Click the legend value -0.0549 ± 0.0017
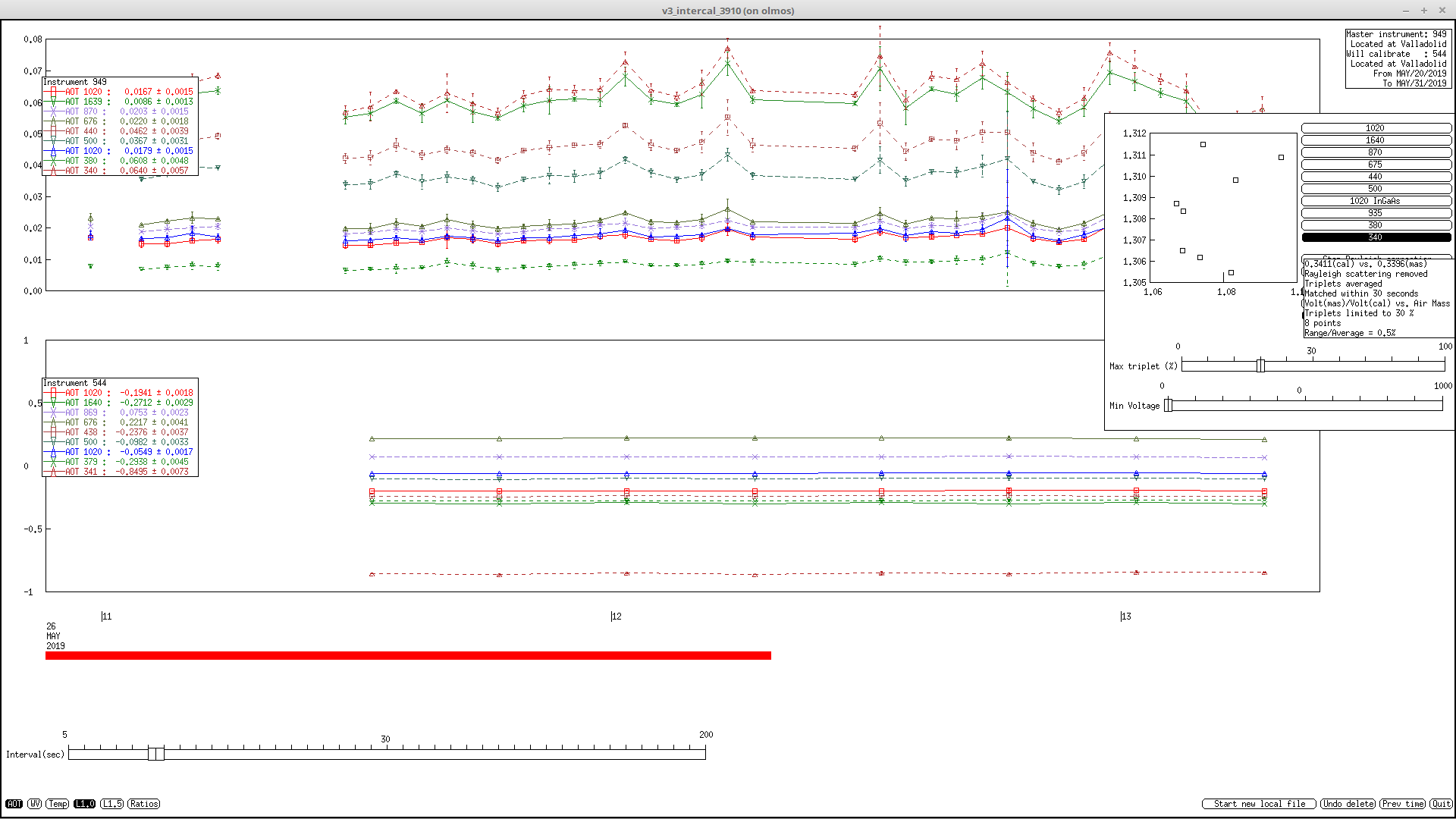This screenshot has height=819, width=1456. tap(156, 452)
